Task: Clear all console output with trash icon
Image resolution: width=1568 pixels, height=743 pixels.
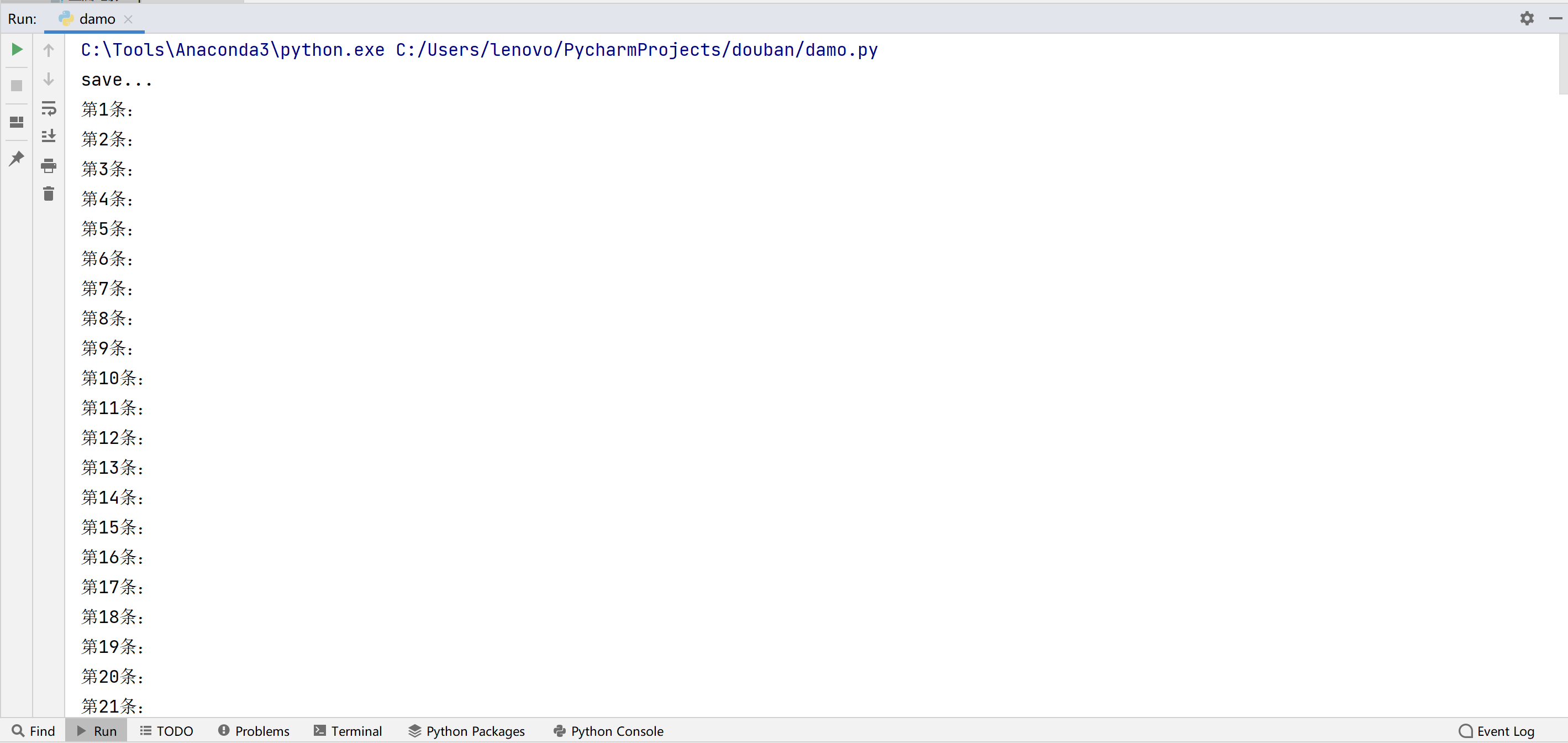Action: [49, 193]
